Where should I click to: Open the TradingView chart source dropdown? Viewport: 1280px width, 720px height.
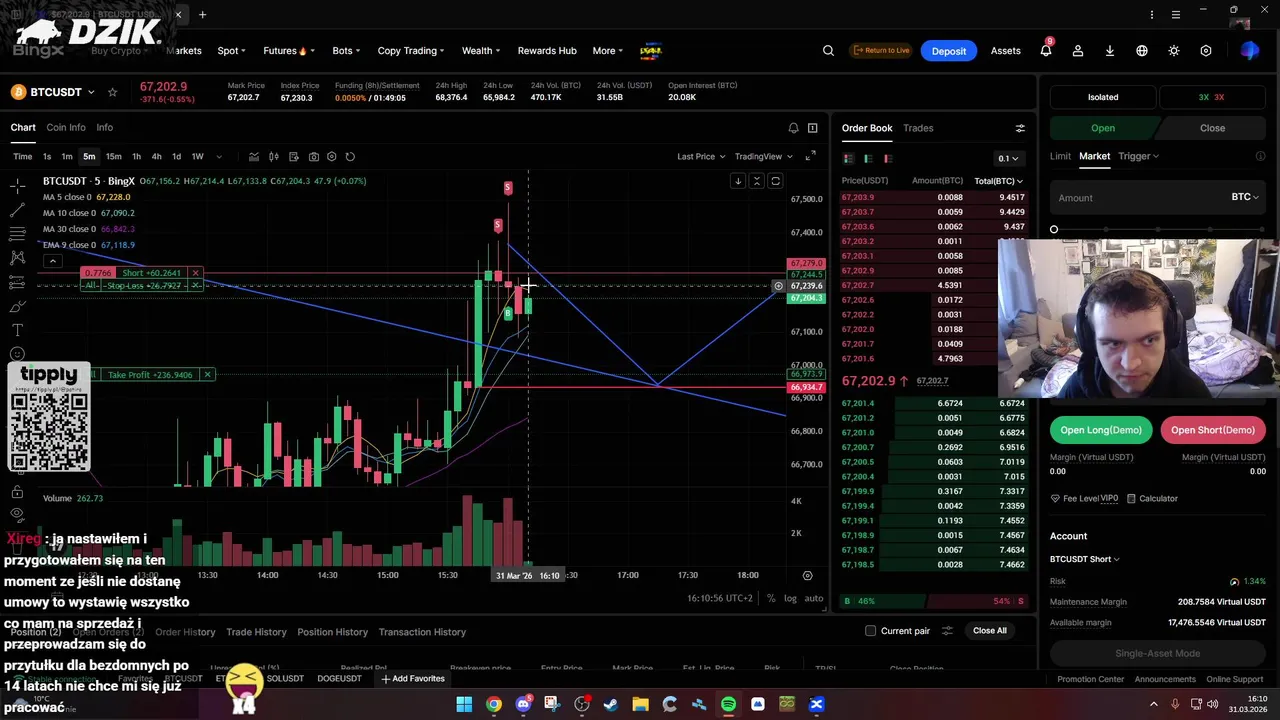[763, 157]
